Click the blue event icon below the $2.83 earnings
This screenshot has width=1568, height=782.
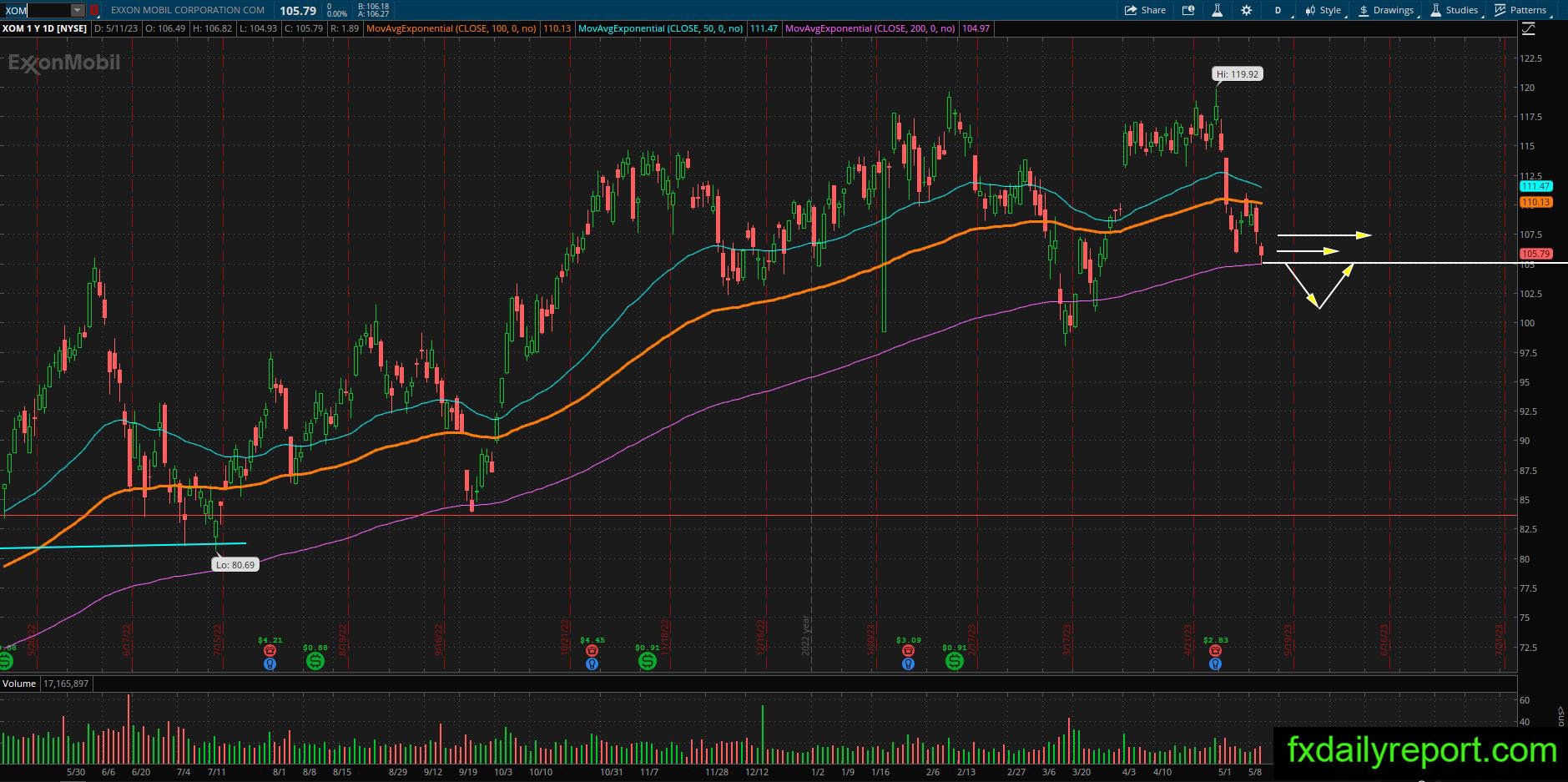point(1215,663)
